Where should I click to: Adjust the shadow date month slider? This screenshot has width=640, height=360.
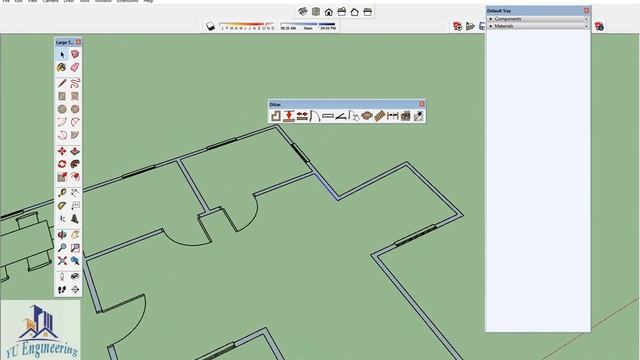tap(247, 26)
